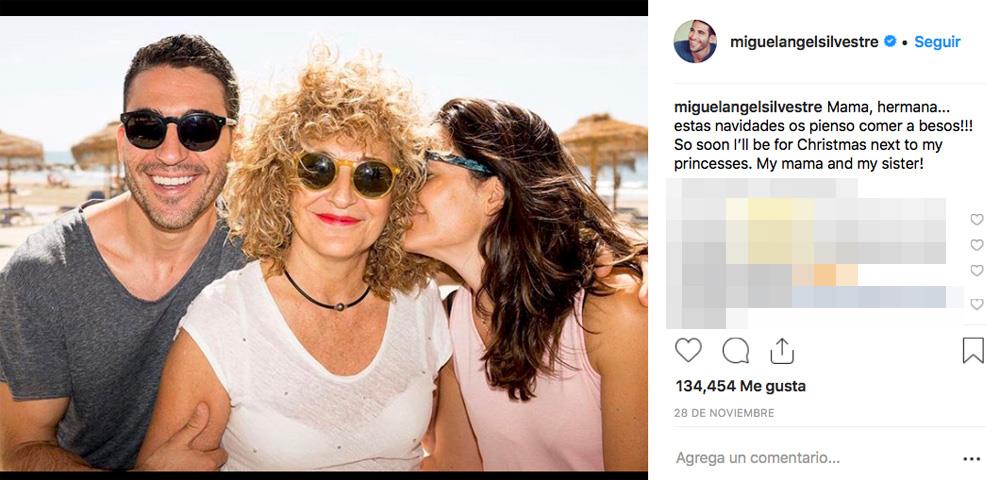Open the three-dot more options menu
This screenshot has width=1000, height=480.
tap(971, 459)
